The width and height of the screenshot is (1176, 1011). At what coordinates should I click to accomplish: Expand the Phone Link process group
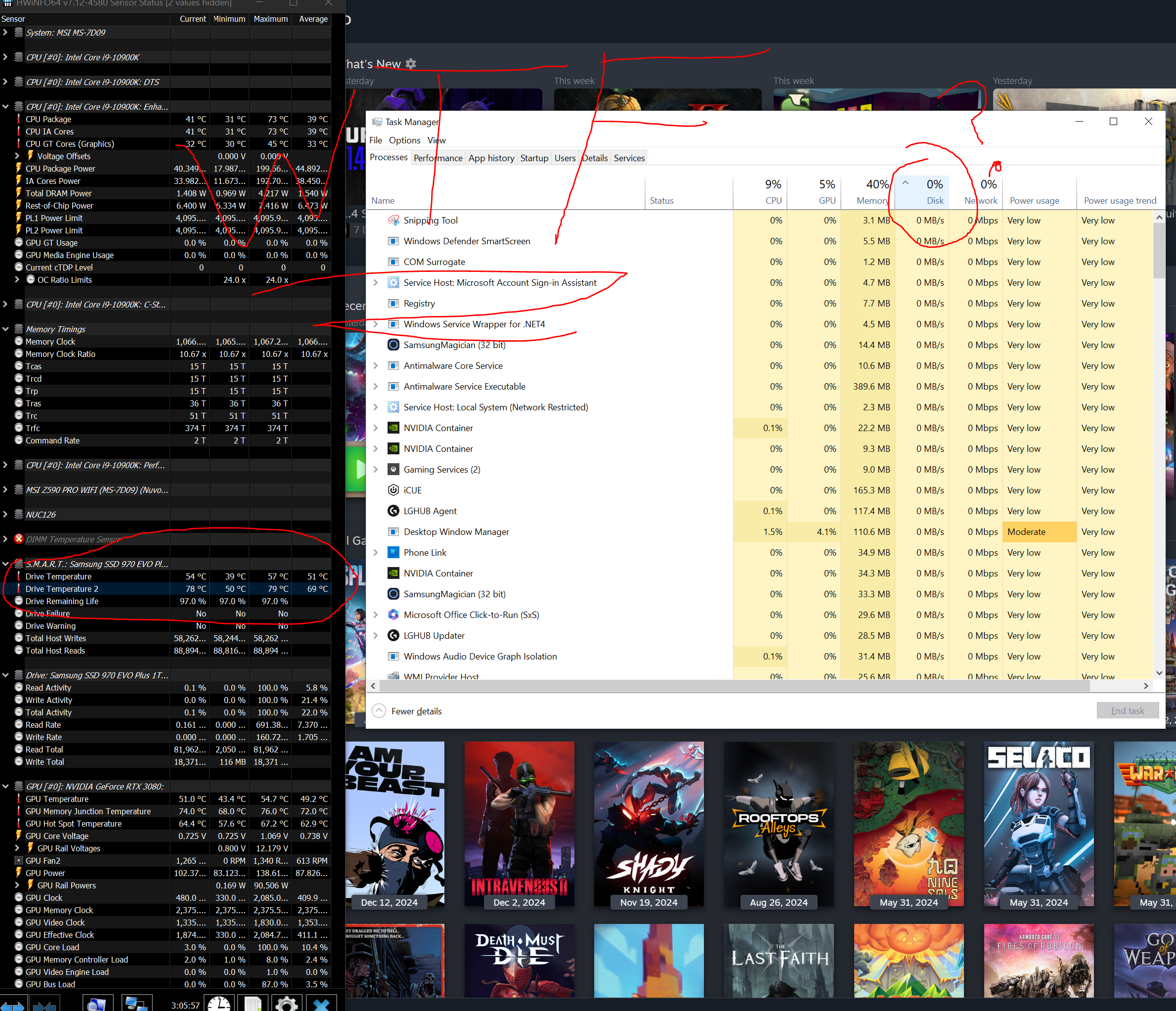[x=376, y=552]
